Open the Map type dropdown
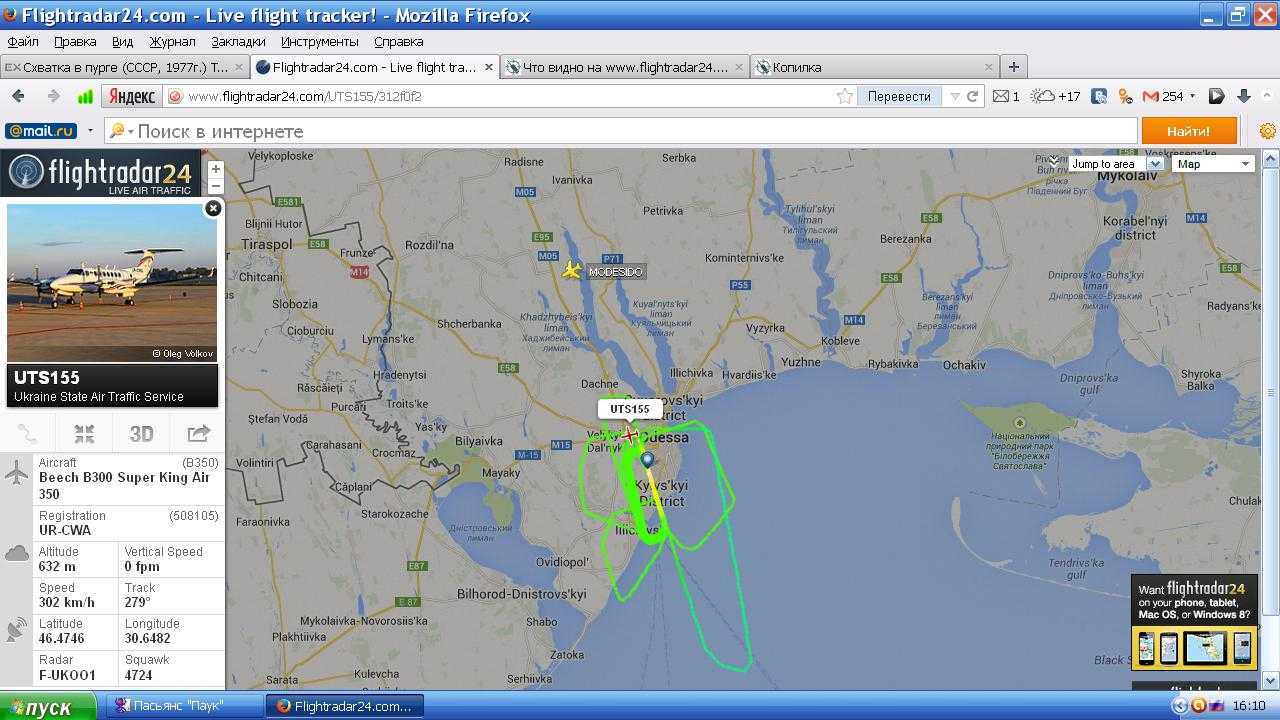Image resolution: width=1280 pixels, height=720 pixels. (1213, 164)
